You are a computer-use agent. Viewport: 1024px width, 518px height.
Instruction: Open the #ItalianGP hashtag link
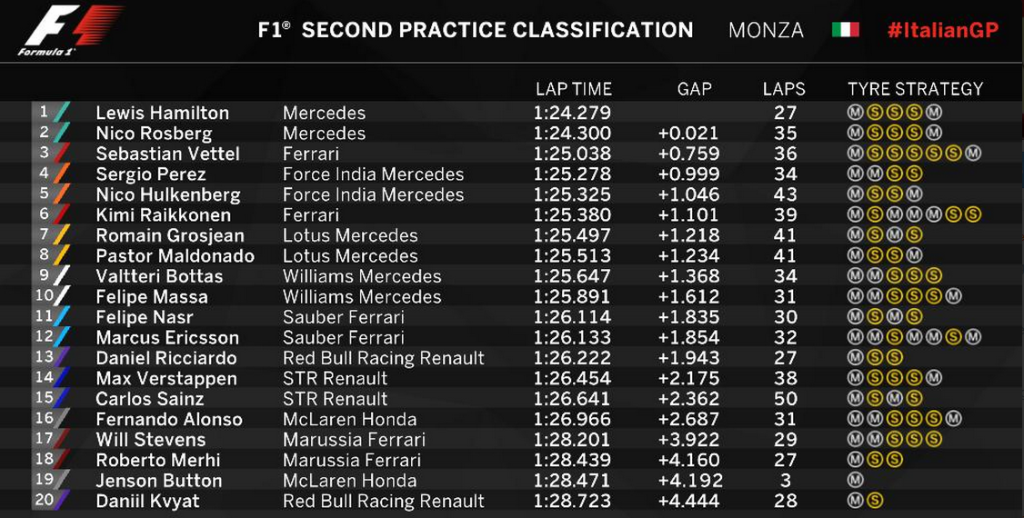pos(942,30)
